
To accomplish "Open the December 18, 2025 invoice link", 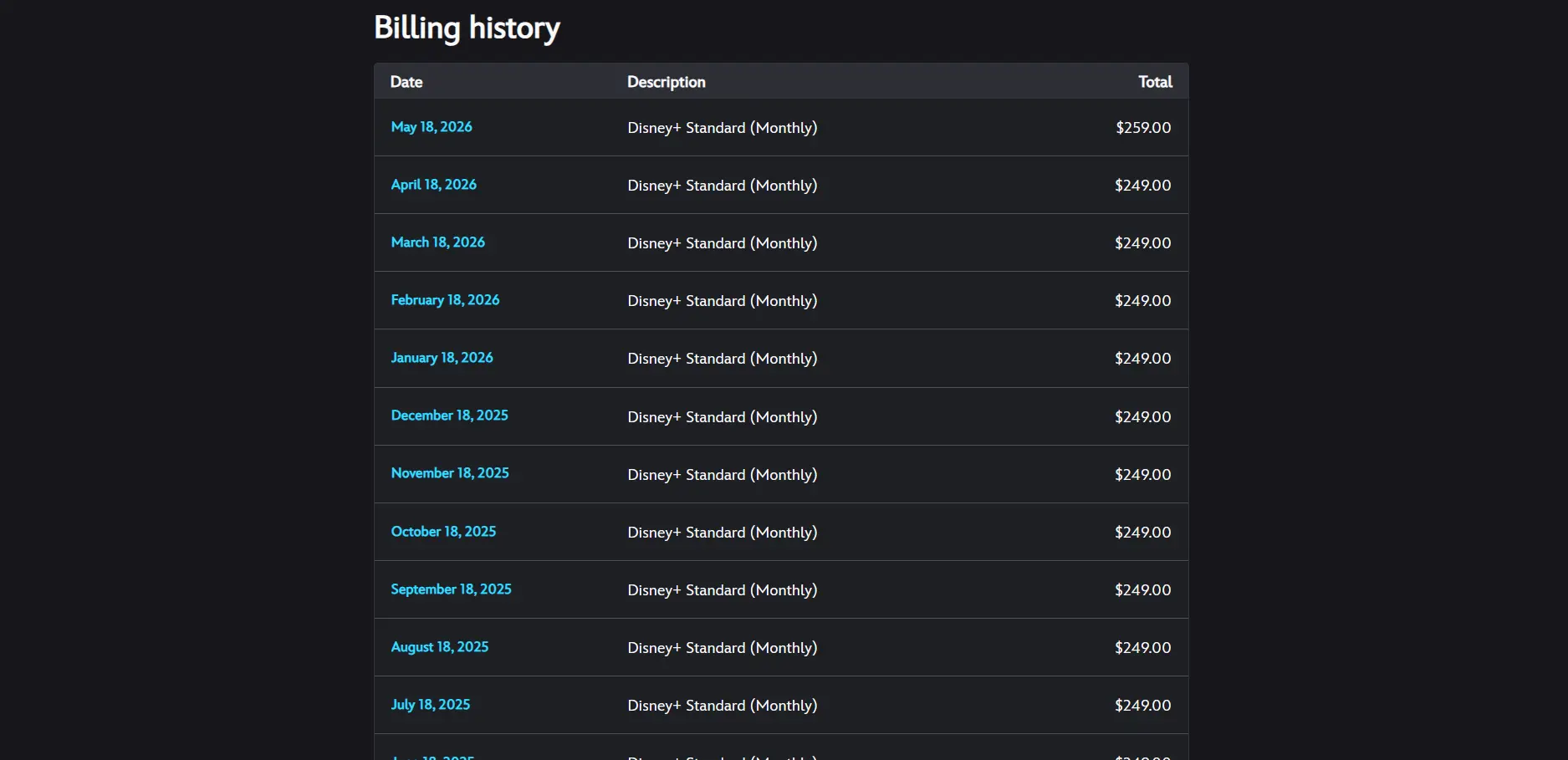I will pos(450,416).
